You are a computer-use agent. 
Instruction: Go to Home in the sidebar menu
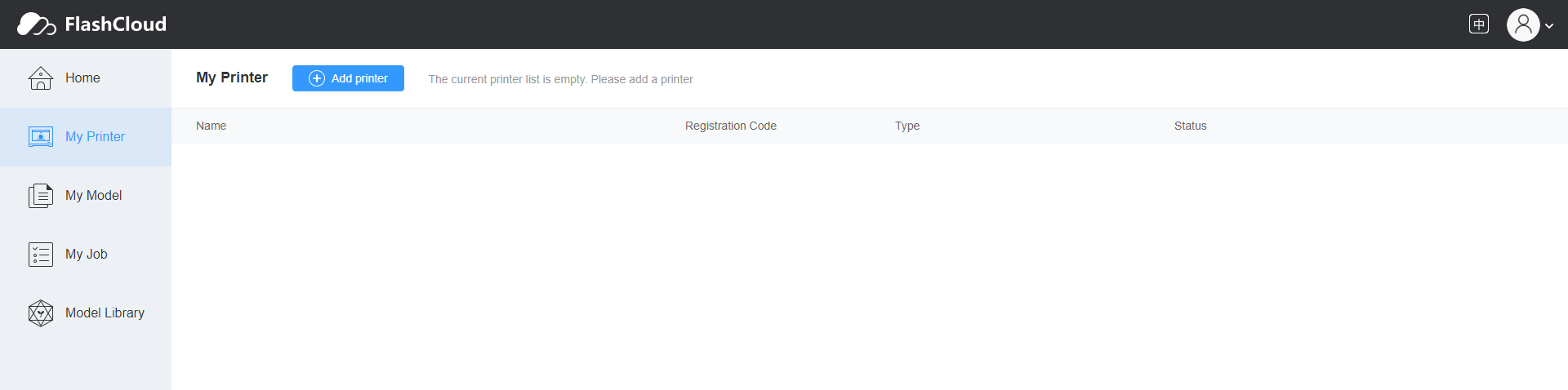point(82,78)
